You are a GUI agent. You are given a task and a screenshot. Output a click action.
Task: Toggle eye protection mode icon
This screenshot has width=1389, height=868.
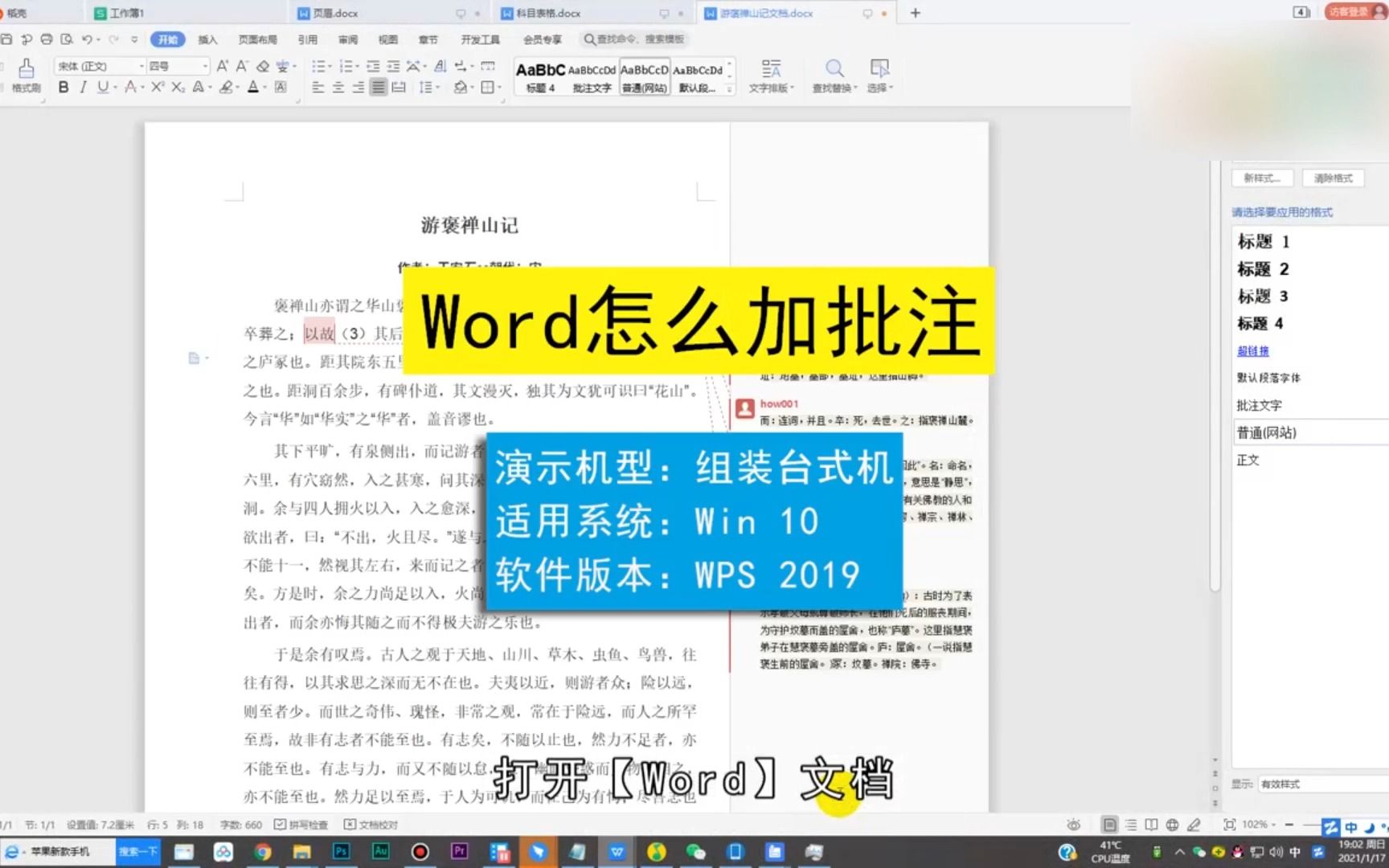[x=1073, y=825]
